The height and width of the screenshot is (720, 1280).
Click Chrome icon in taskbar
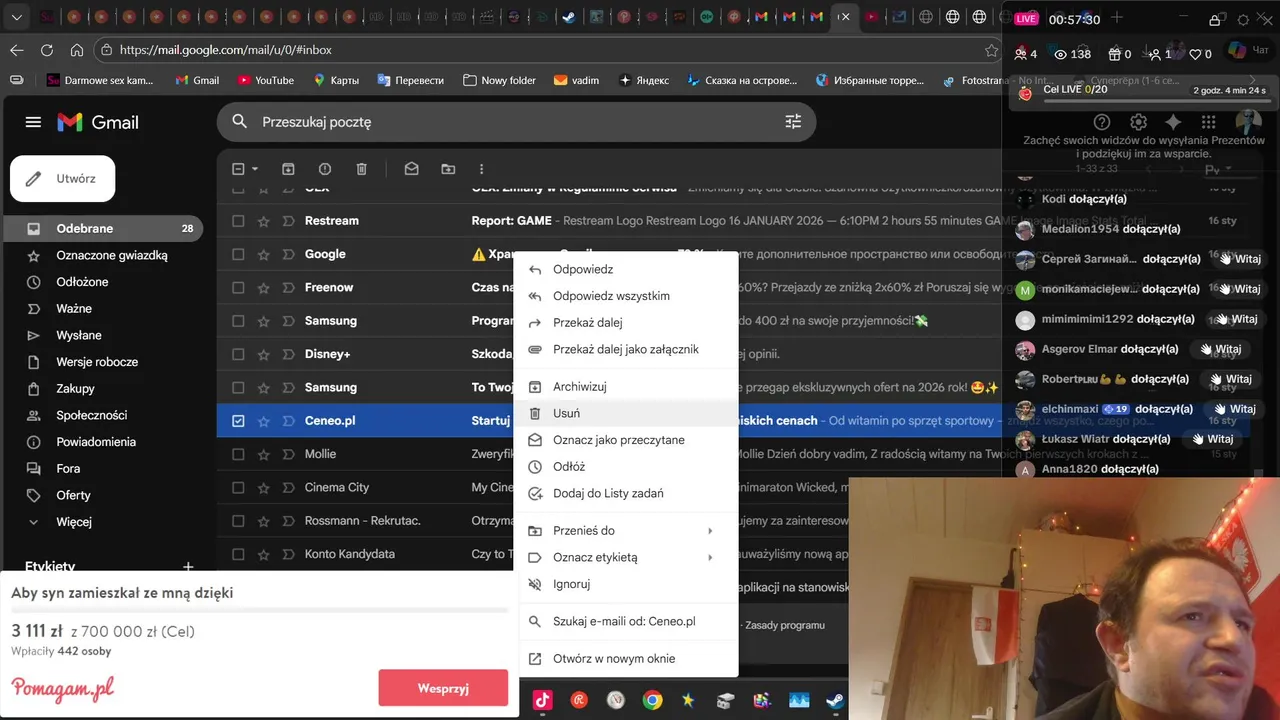[x=652, y=700]
